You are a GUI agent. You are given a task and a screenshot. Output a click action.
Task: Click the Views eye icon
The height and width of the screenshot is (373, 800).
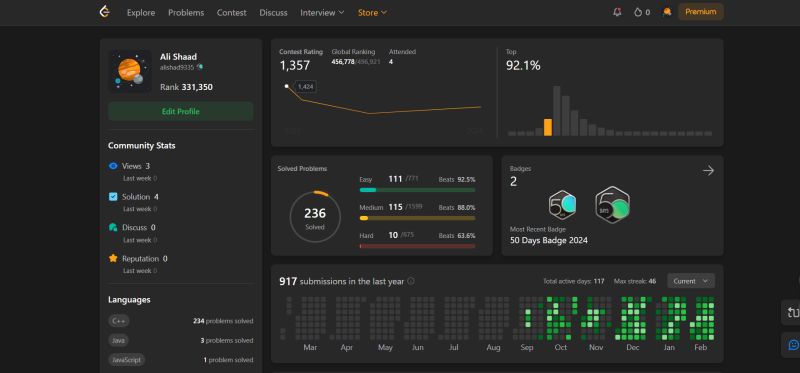click(113, 166)
